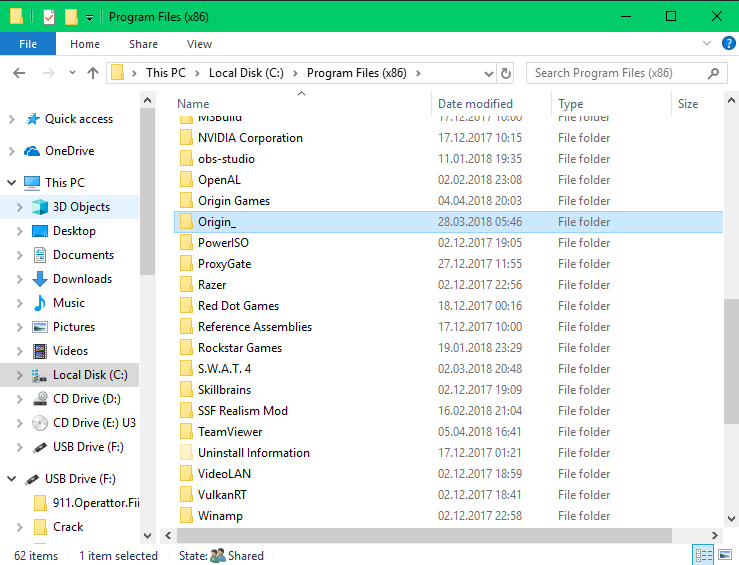Click the horizontal scrollbar right arrow
Viewport: 739px width, 565px height.
tap(714, 535)
